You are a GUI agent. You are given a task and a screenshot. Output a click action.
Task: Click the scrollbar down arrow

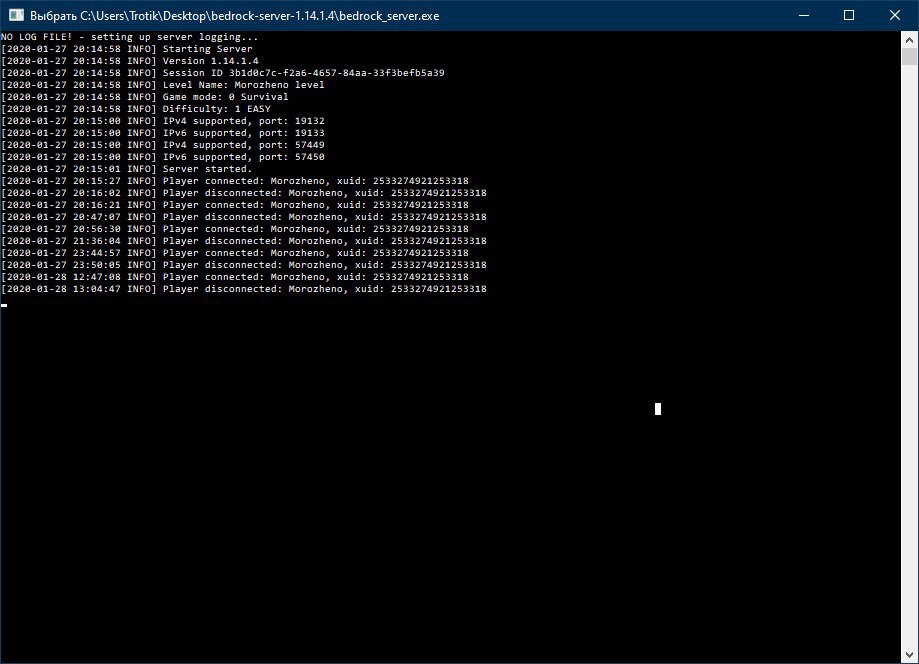[909, 655]
